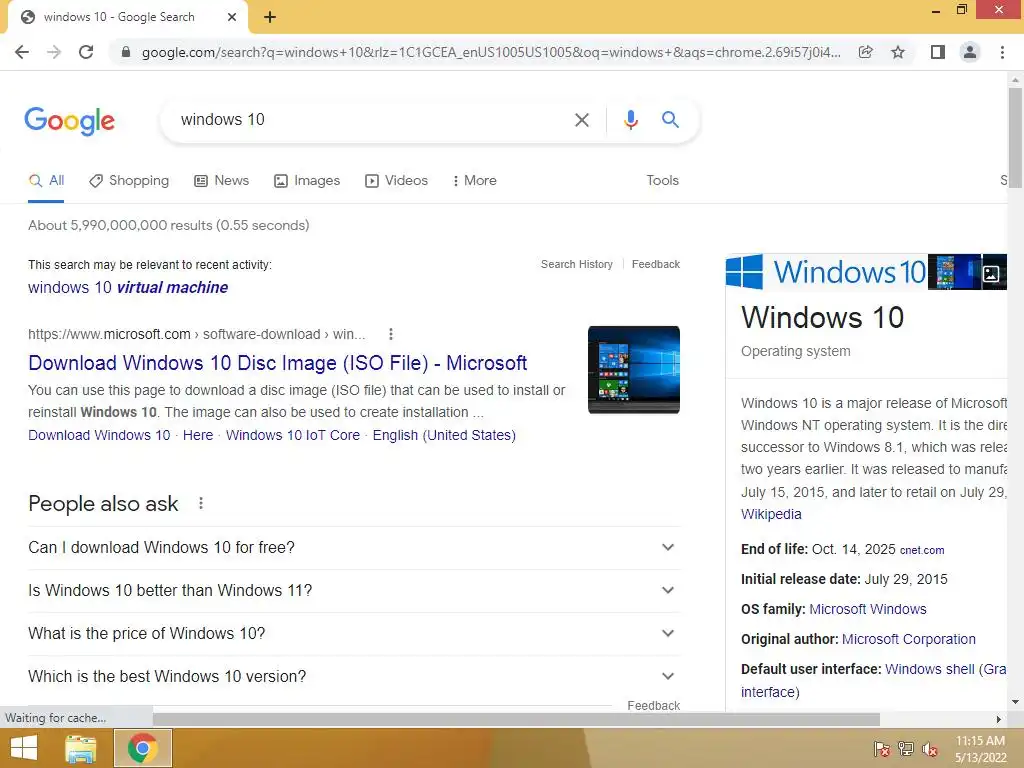Open File Explorer from the taskbar
The image size is (1024, 768).
tap(81, 748)
